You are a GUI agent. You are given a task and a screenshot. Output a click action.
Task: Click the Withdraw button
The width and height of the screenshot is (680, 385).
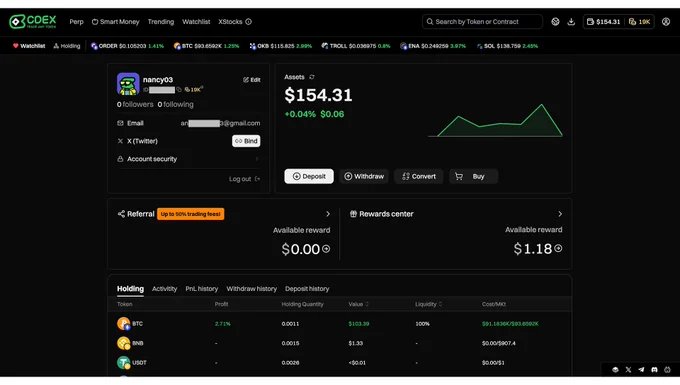tap(364, 176)
